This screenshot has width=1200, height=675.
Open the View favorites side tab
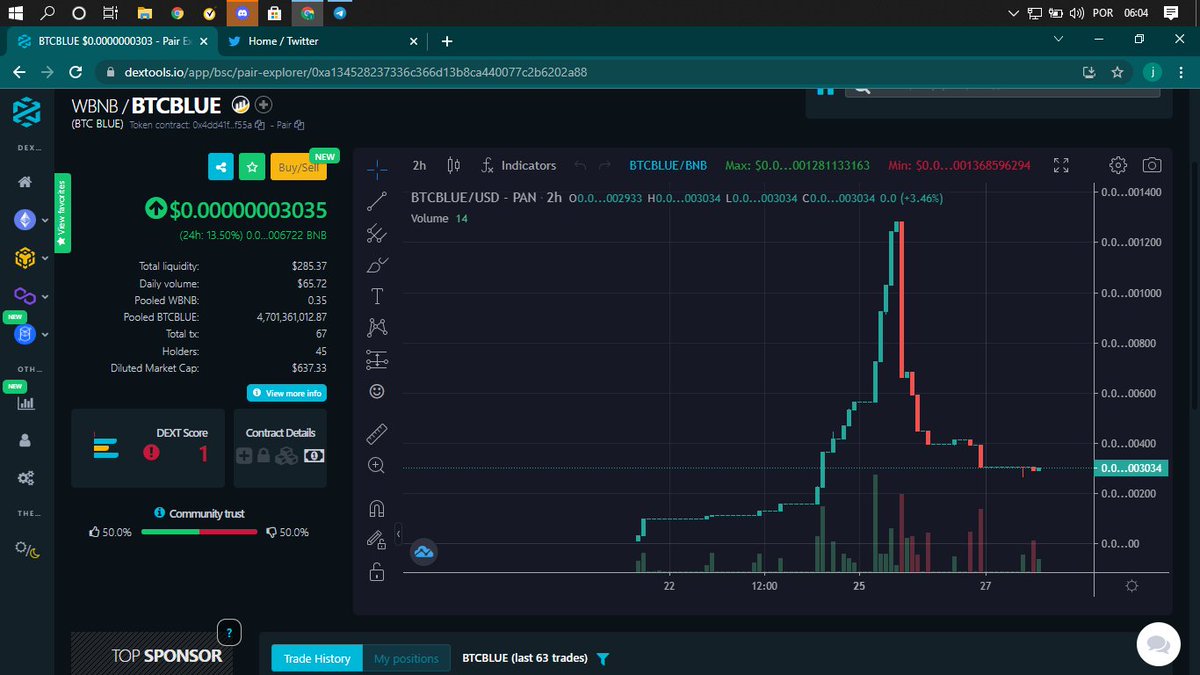point(62,212)
